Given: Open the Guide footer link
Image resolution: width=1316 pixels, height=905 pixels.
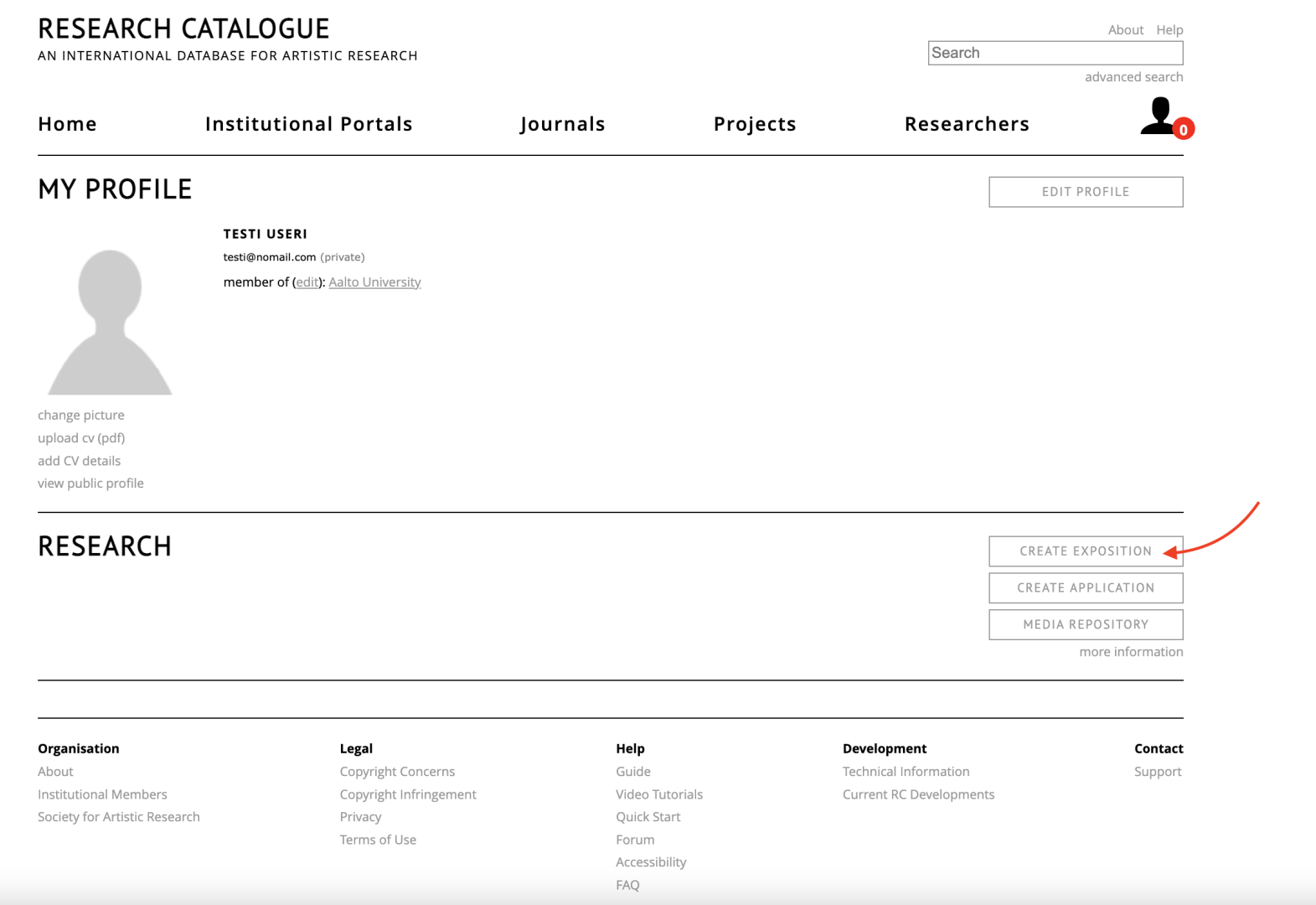Looking at the screenshot, I should tap(633, 772).
